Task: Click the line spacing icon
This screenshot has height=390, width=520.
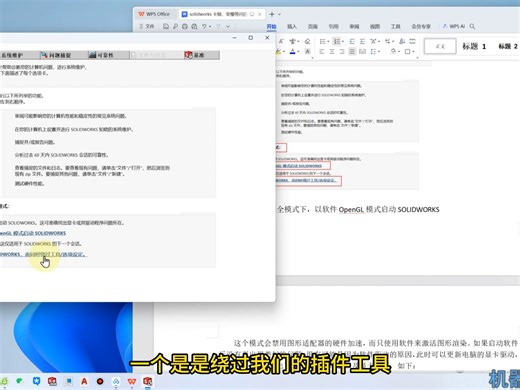Action: (x=374, y=51)
